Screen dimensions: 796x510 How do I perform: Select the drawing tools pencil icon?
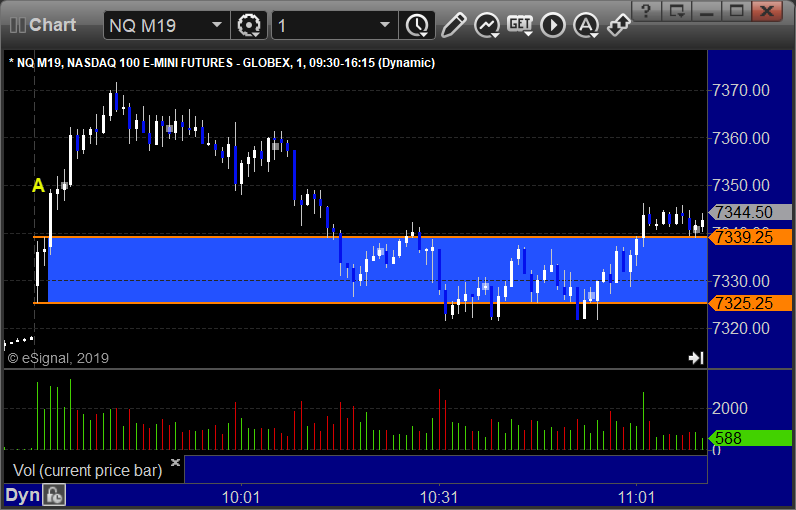point(453,25)
